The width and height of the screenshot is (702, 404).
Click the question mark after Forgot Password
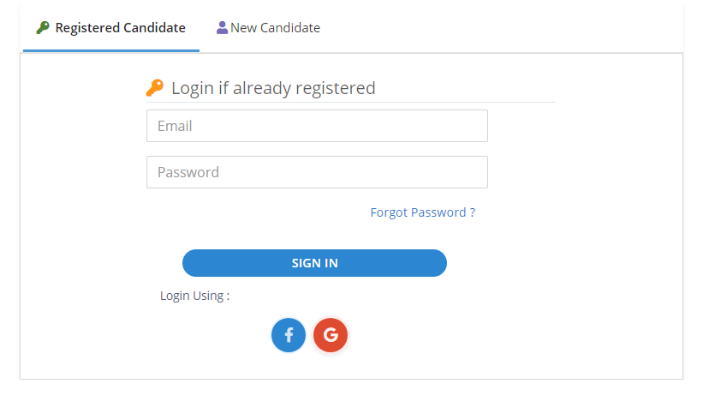pyautogui.click(x=472, y=212)
